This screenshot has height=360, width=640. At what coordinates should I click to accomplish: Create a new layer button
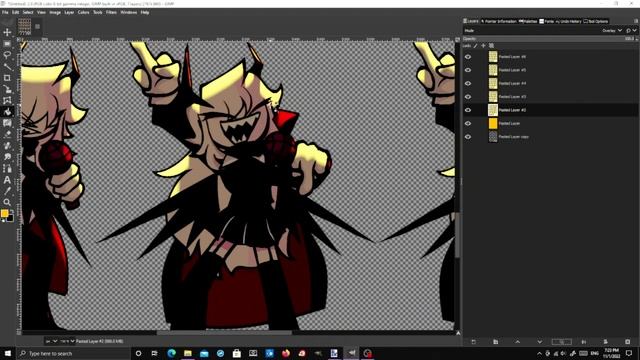(473, 342)
